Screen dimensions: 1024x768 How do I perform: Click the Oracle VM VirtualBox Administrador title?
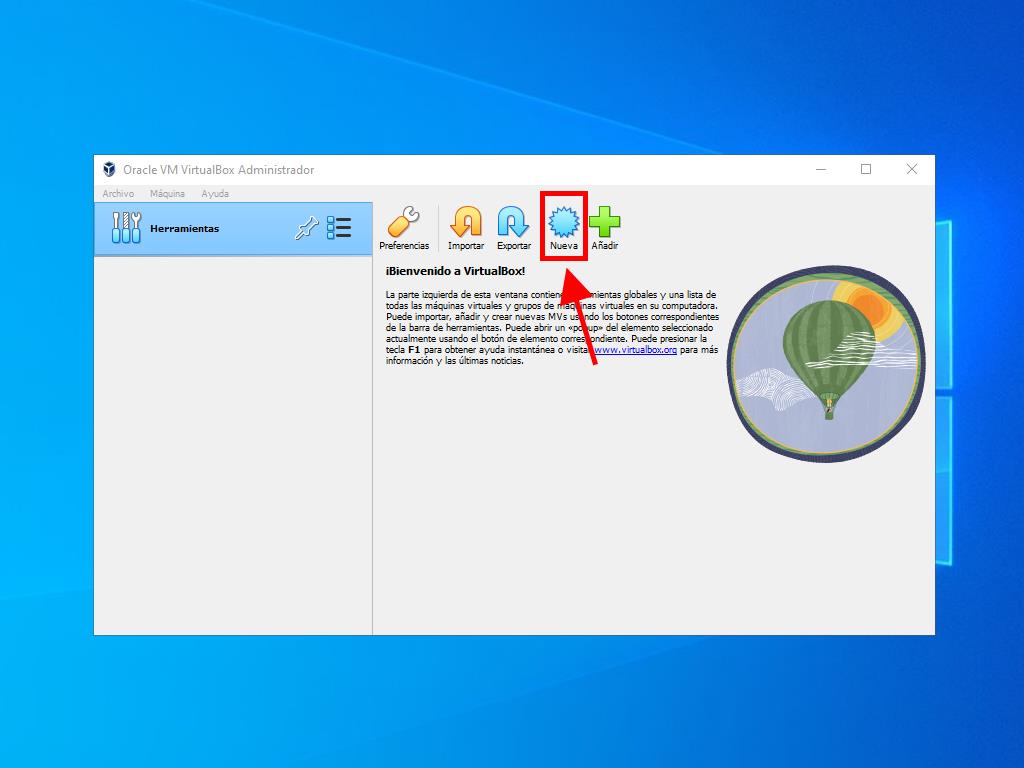click(218, 170)
